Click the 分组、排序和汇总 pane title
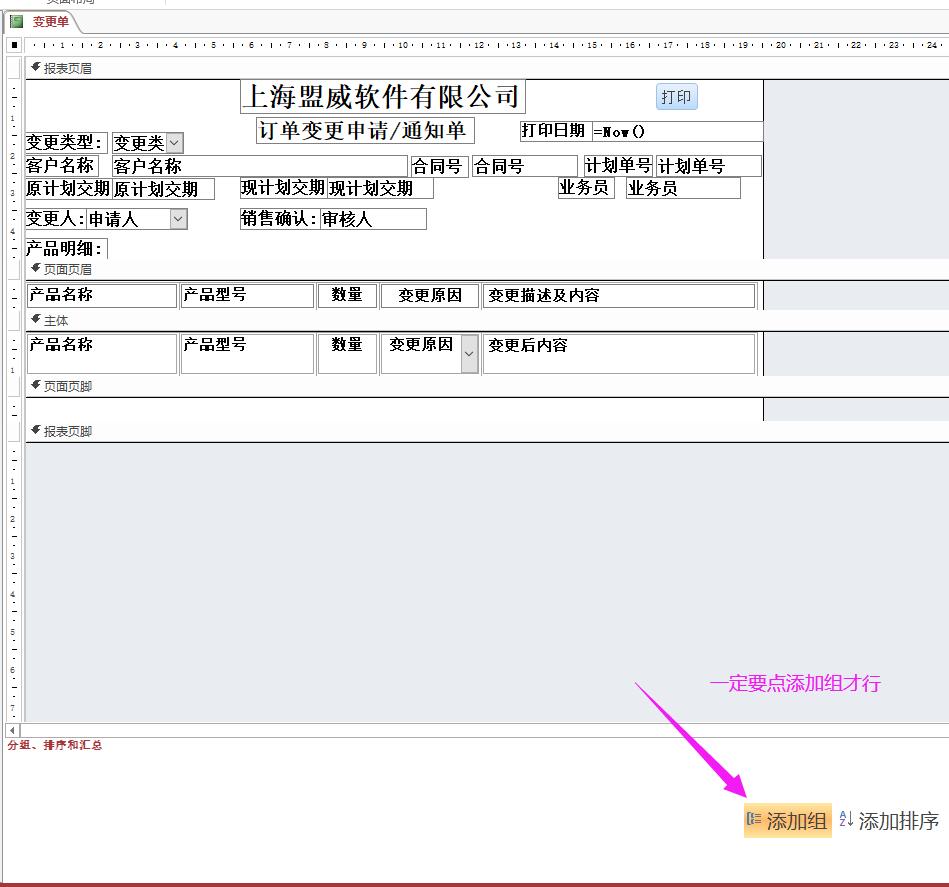This screenshot has height=887, width=949. [54, 745]
